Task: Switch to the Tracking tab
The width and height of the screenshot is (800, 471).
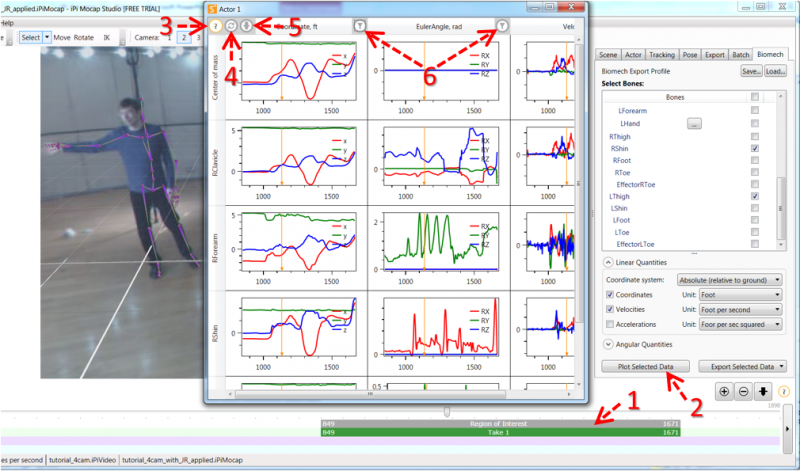Action: (x=662, y=55)
